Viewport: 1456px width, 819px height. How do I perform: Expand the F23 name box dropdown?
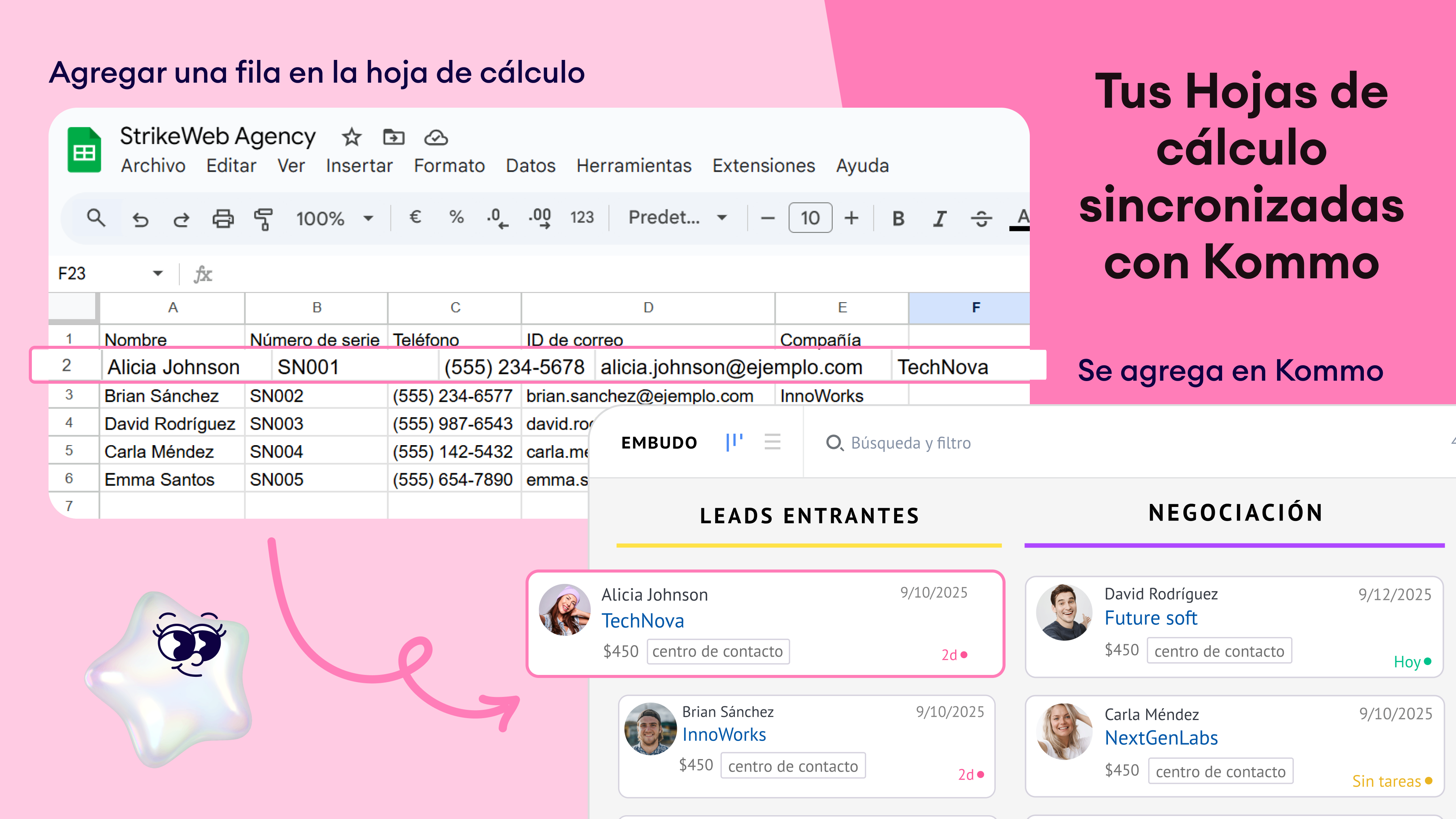coord(158,273)
